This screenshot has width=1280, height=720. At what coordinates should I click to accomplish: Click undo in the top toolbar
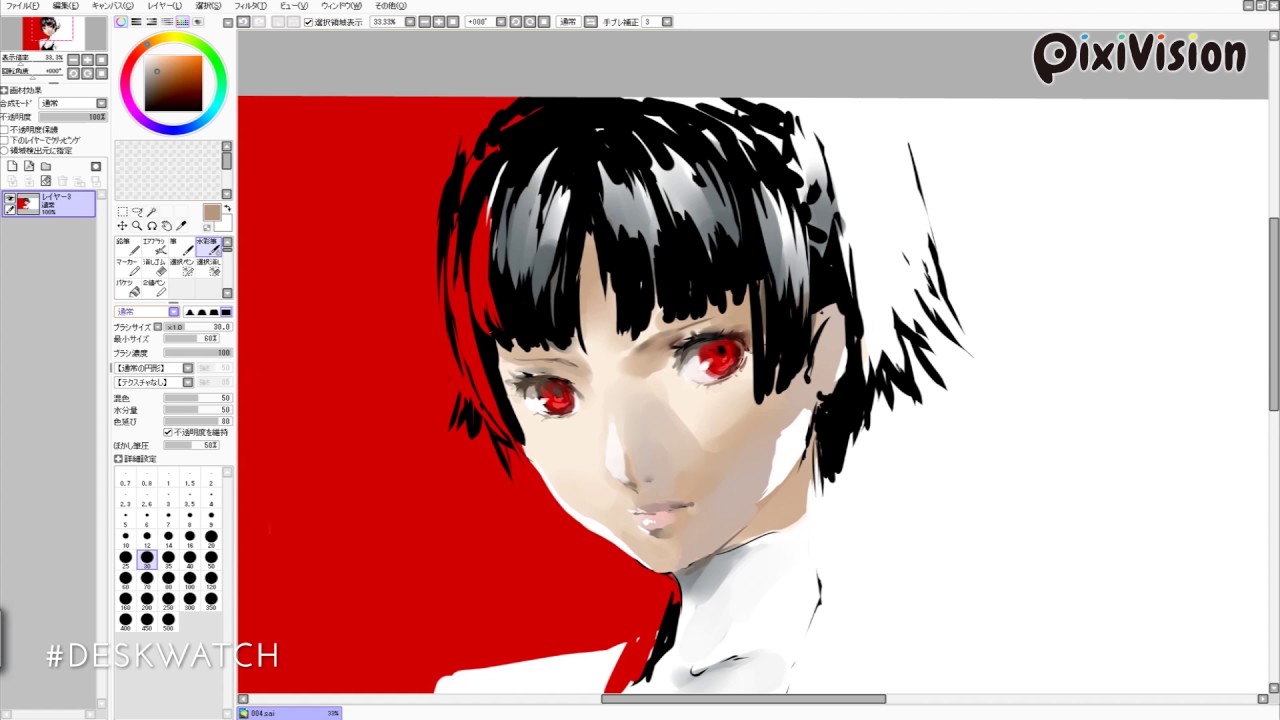coord(243,21)
